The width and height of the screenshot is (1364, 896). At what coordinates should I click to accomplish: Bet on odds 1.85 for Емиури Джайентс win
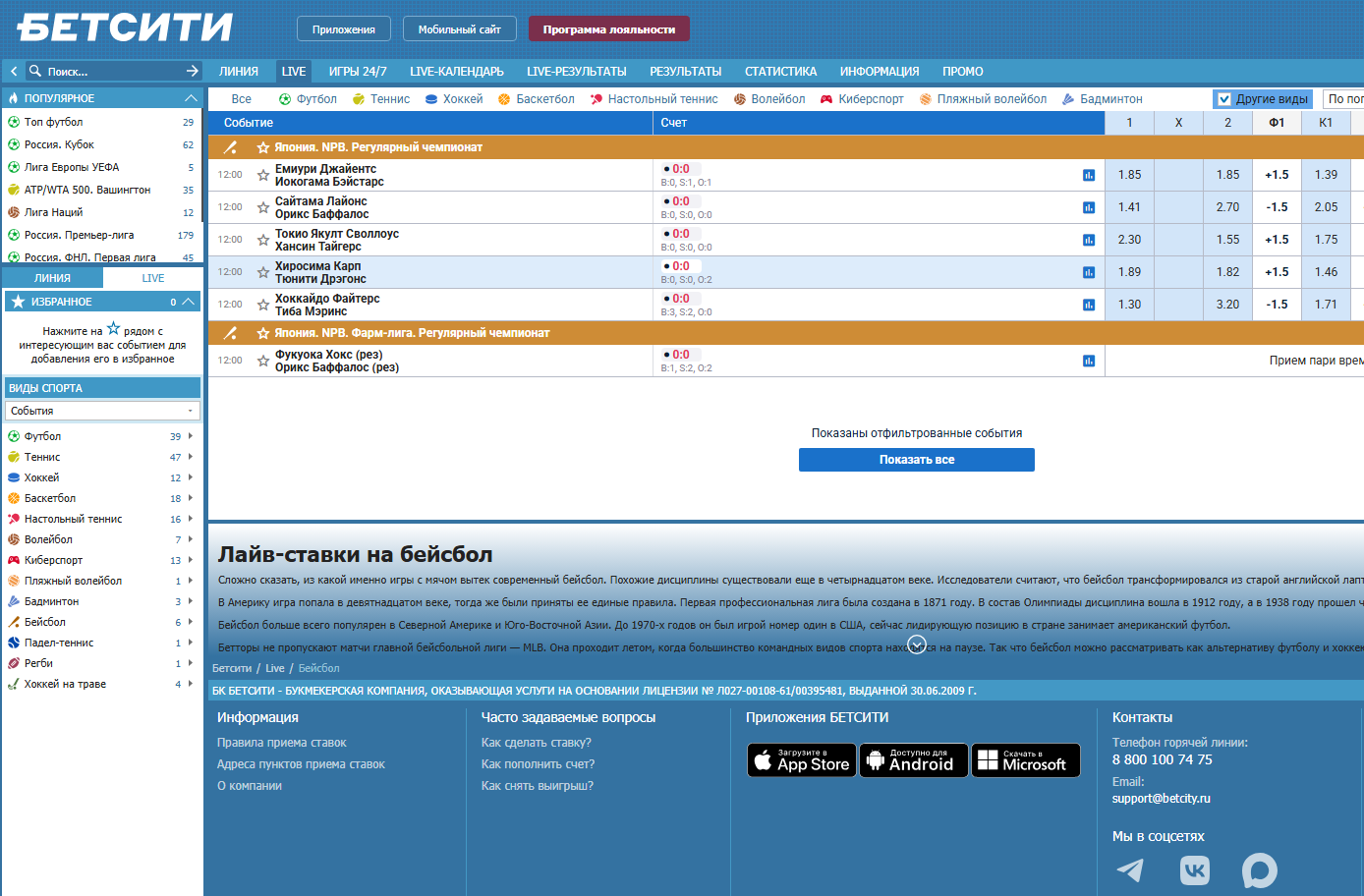tap(1130, 175)
